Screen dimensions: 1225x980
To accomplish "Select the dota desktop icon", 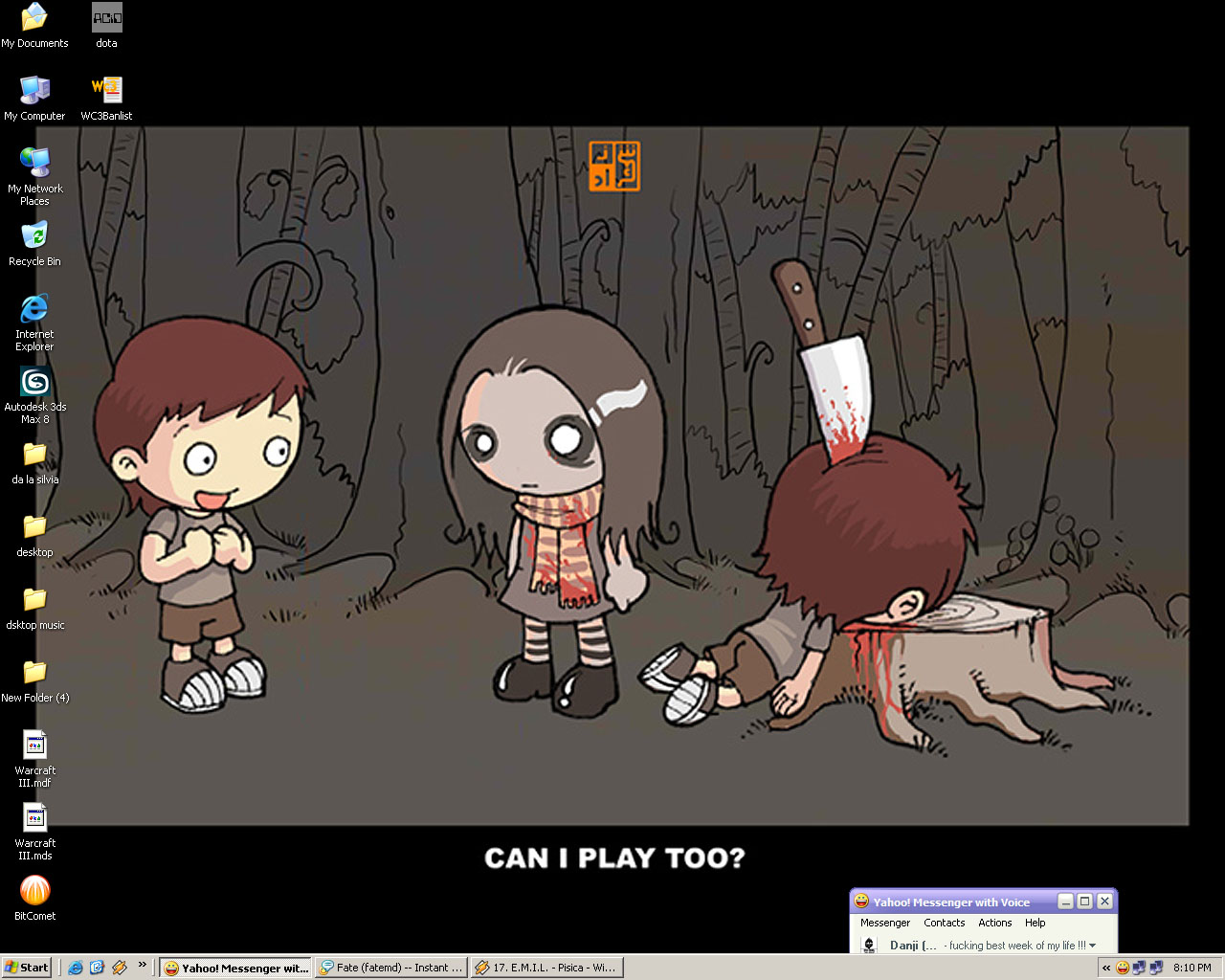I will pyautogui.click(x=106, y=26).
